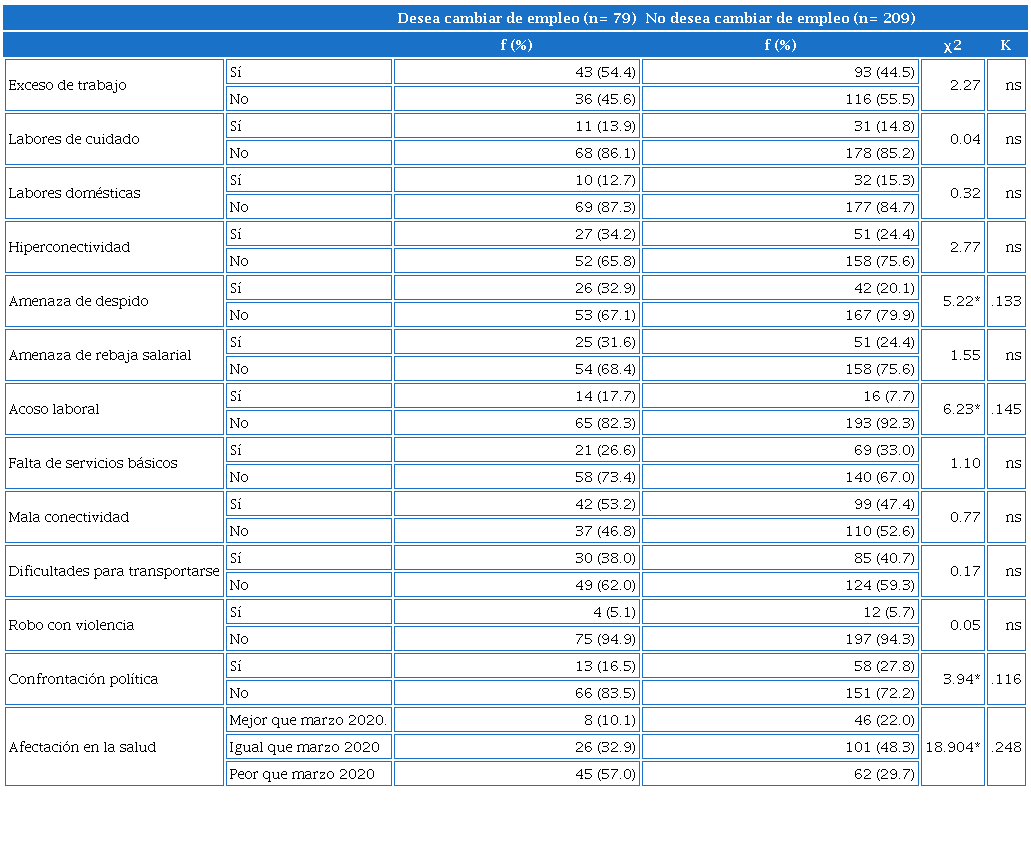The width and height of the screenshot is (1031, 859).
Task: Select the chi-square value 18.904*
Action: pyautogui.click(x=951, y=748)
